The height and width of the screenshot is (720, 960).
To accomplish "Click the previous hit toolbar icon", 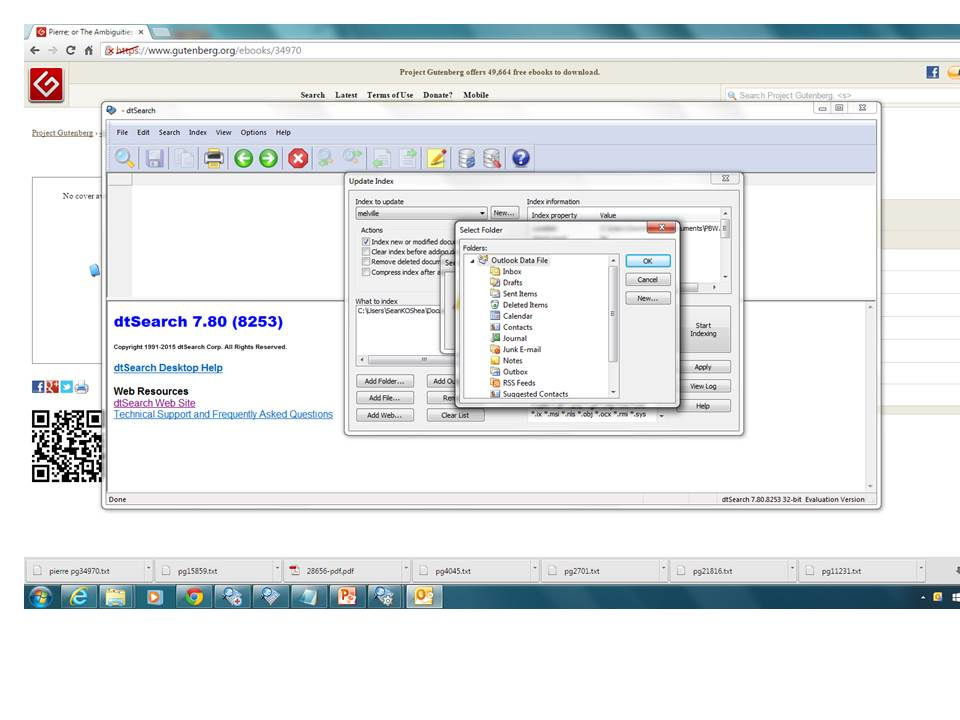I will [x=326, y=159].
